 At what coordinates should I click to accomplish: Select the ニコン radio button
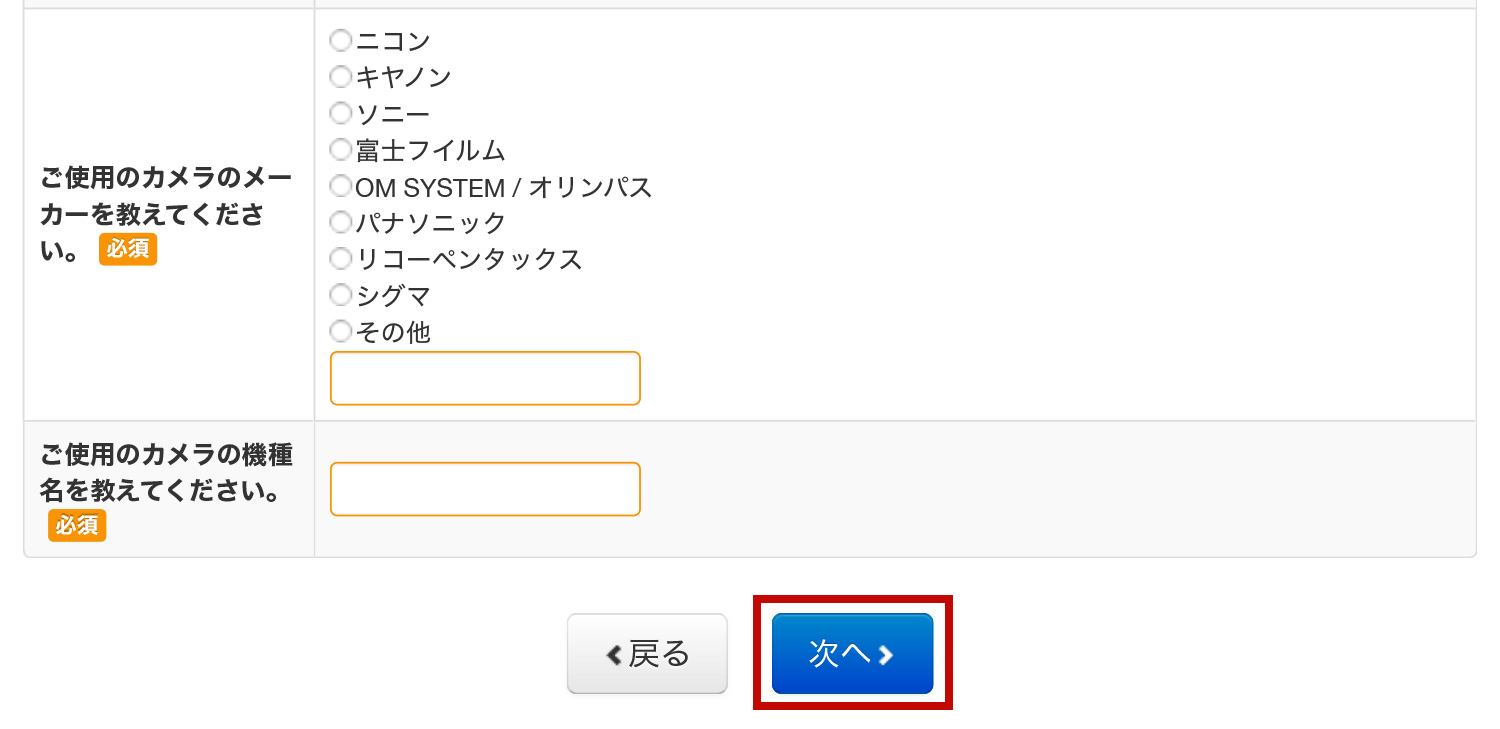click(x=341, y=41)
